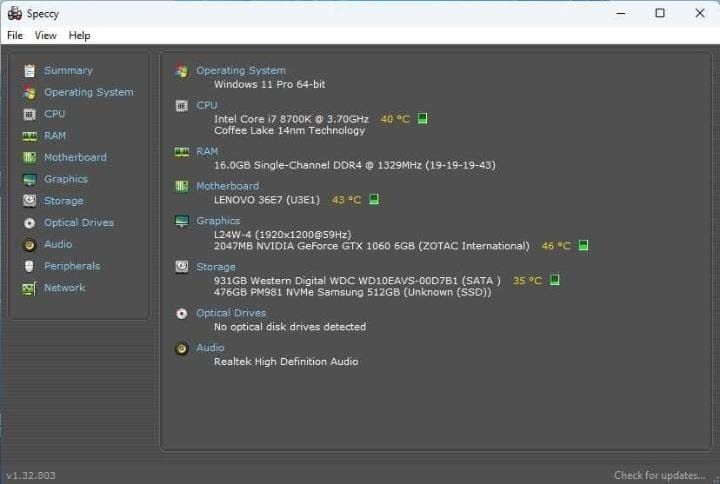Go to Operating System section in sidebar
The image size is (720, 484).
[x=89, y=92]
